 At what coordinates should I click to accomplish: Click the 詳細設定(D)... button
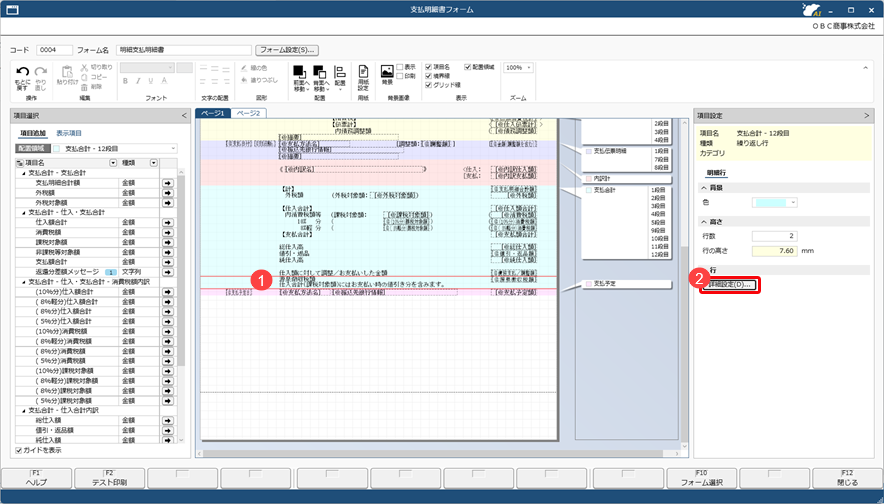point(730,285)
